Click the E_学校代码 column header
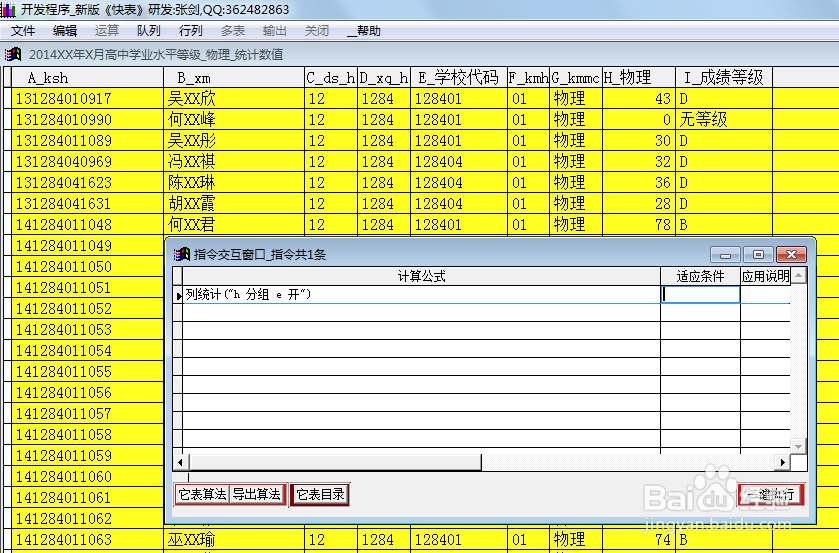 point(459,78)
